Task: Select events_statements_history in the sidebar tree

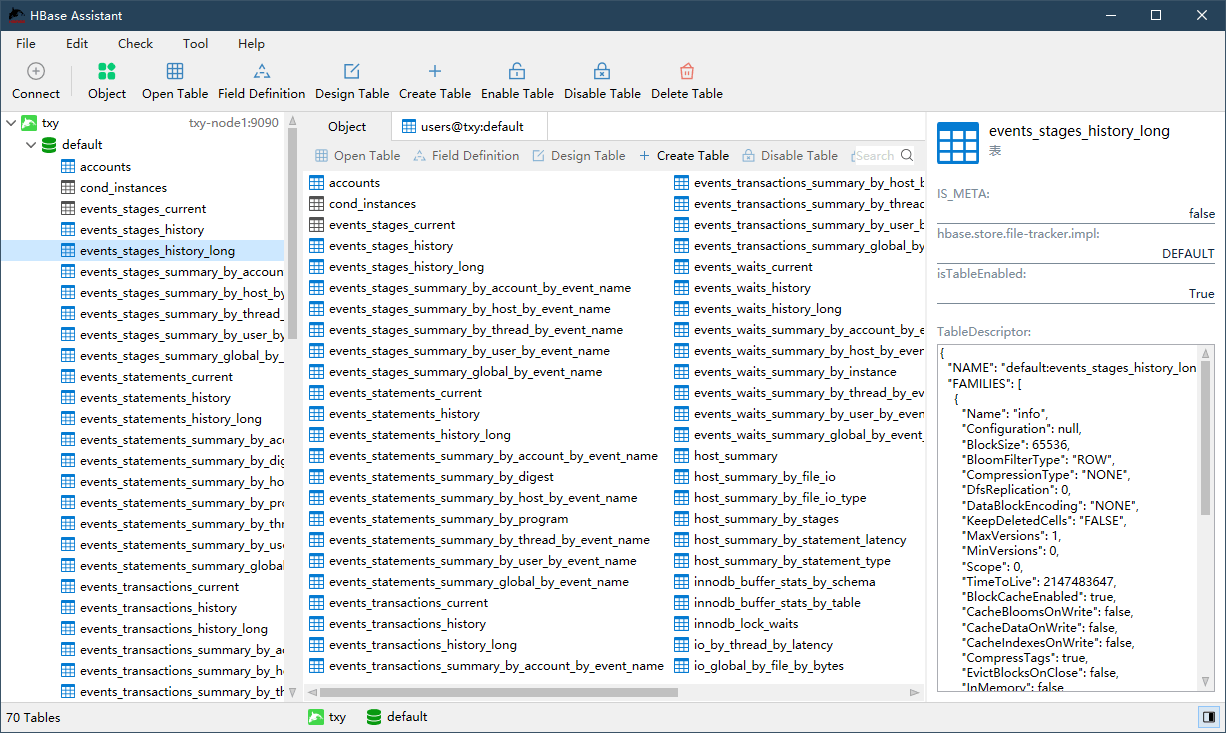Action: pyautogui.click(x=155, y=398)
